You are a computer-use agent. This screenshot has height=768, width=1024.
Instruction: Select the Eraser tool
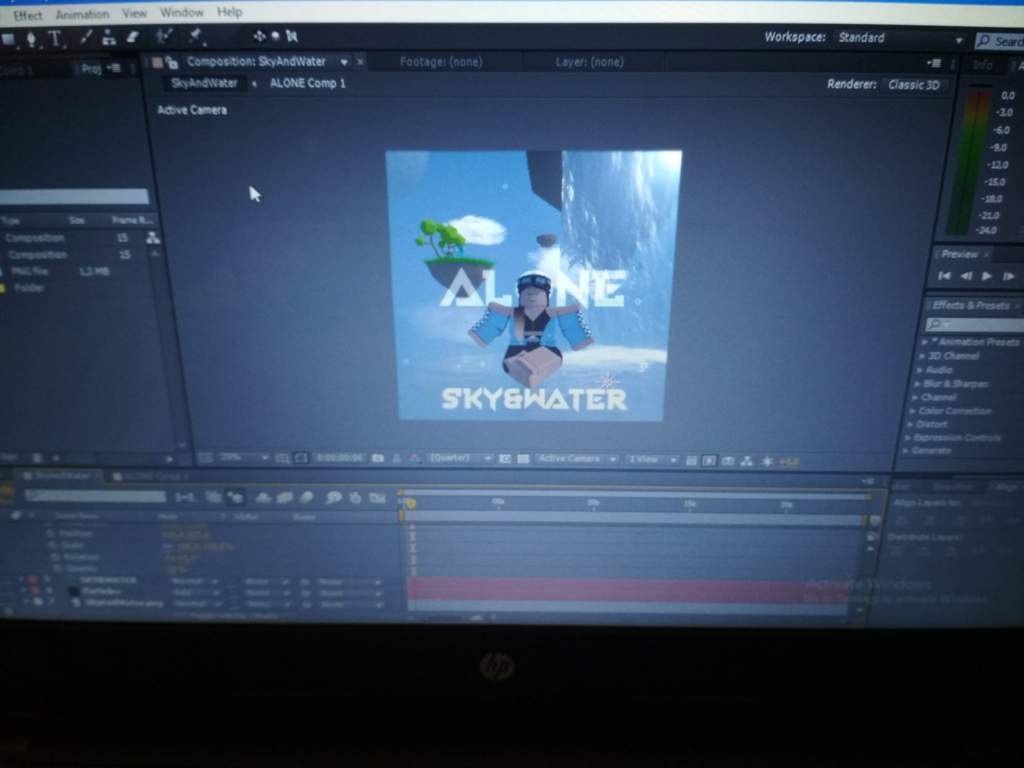pyautogui.click(x=133, y=37)
